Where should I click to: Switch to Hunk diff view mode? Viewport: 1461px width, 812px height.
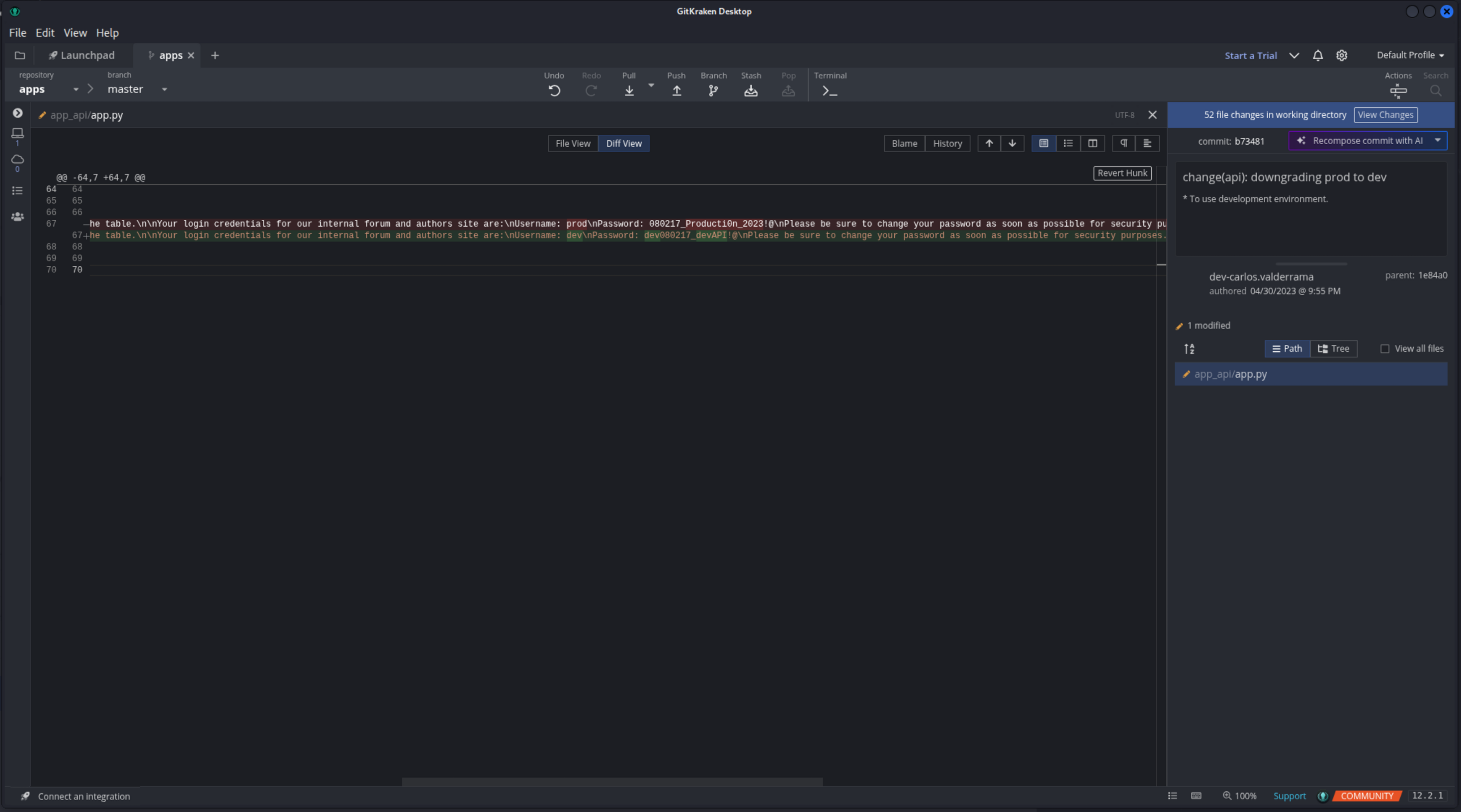[1043, 144]
